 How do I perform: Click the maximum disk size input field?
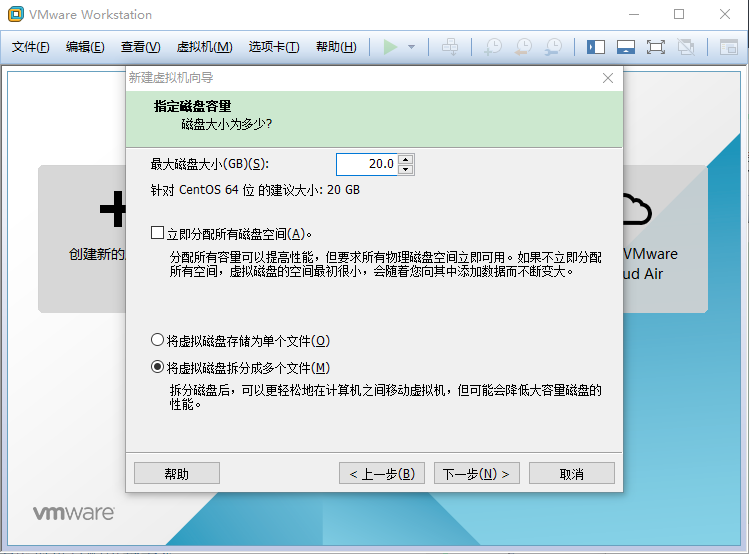click(x=366, y=164)
